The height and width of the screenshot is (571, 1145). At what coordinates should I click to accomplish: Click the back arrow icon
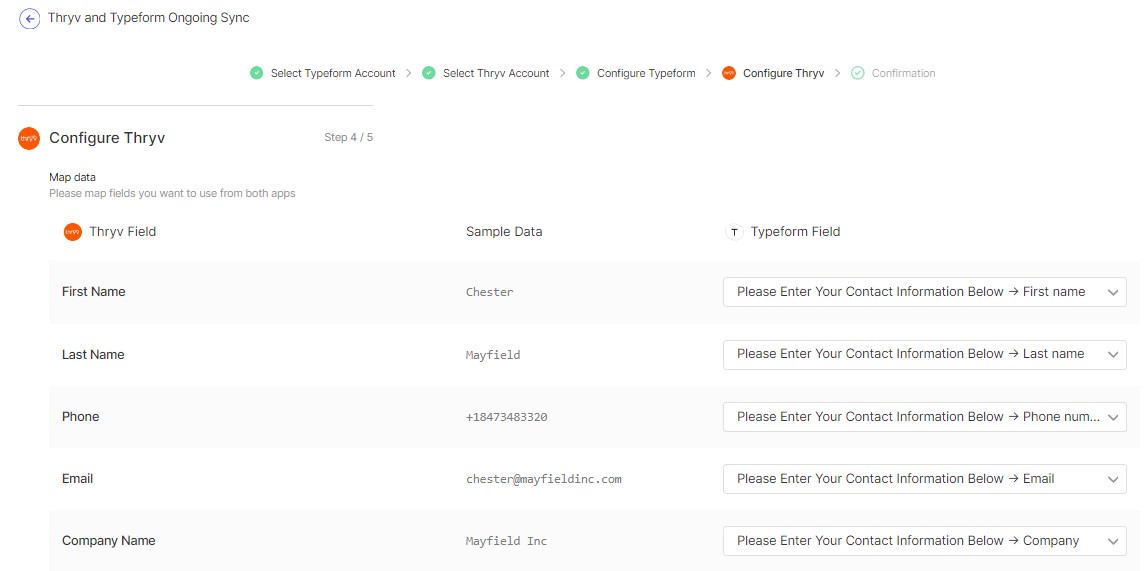coord(30,19)
